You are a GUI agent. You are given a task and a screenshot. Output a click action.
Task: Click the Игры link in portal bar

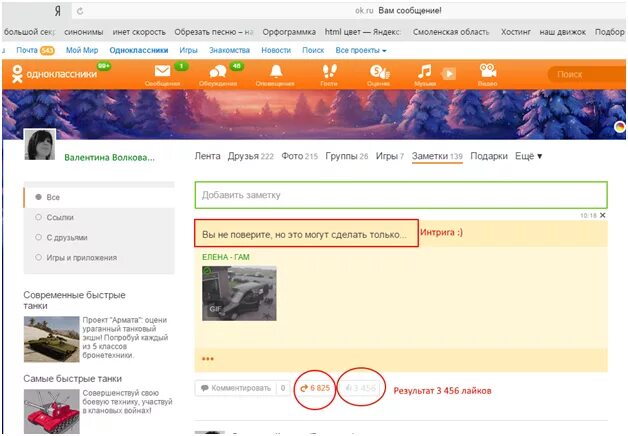pyautogui.click(x=188, y=50)
